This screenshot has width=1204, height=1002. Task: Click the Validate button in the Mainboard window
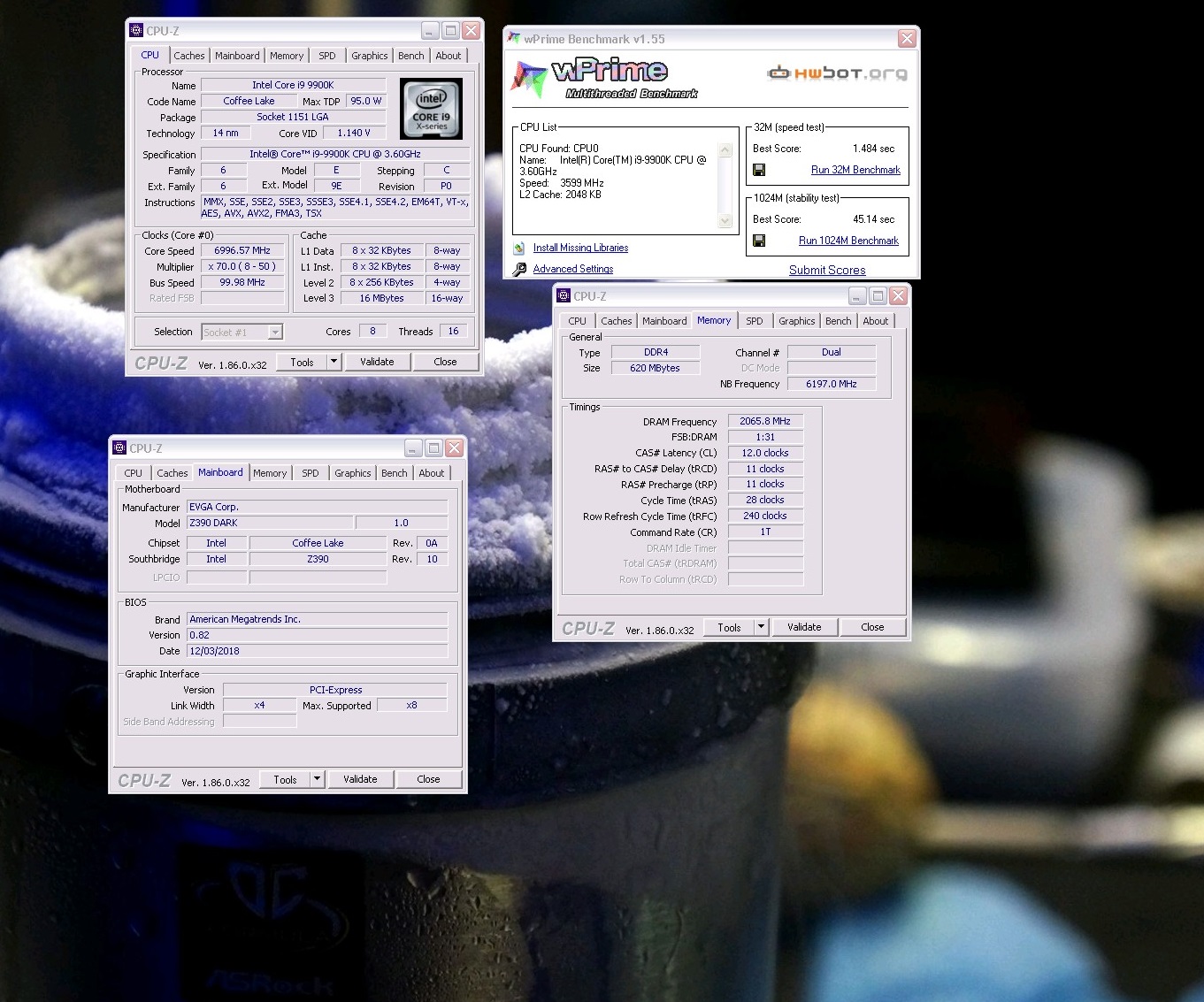[x=360, y=779]
